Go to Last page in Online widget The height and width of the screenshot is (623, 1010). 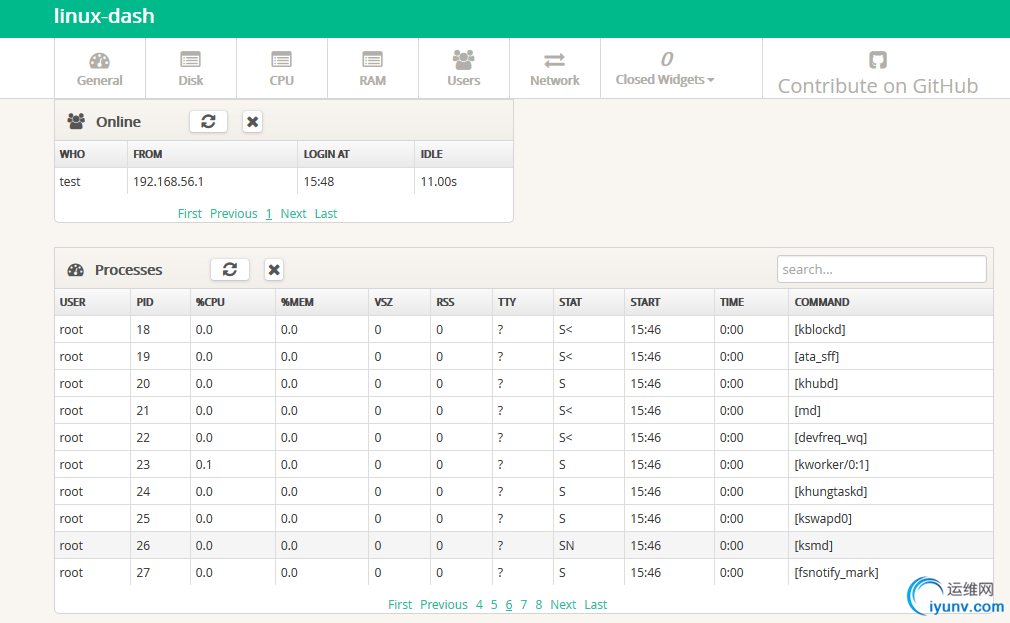326,213
